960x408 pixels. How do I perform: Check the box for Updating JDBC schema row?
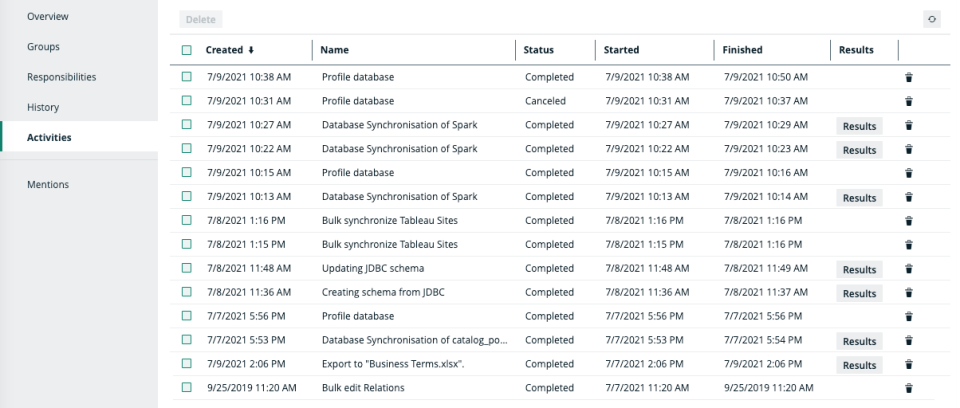tap(187, 269)
